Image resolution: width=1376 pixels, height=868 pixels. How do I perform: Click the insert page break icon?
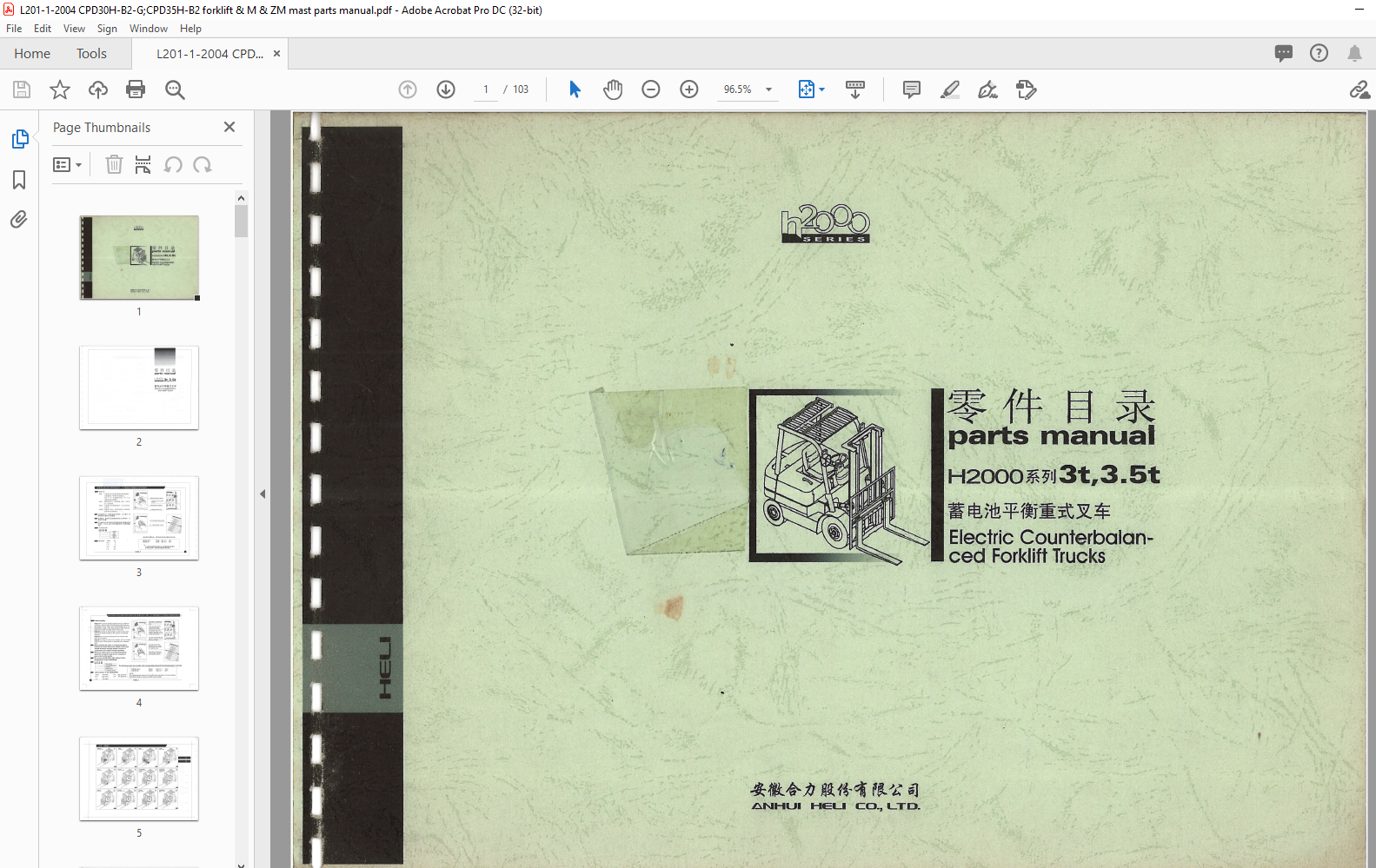pyautogui.click(x=143, y=164)
